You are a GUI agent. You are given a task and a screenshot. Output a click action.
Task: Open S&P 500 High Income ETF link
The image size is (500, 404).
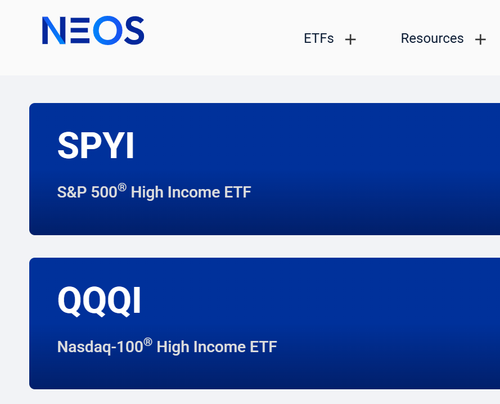154,192
